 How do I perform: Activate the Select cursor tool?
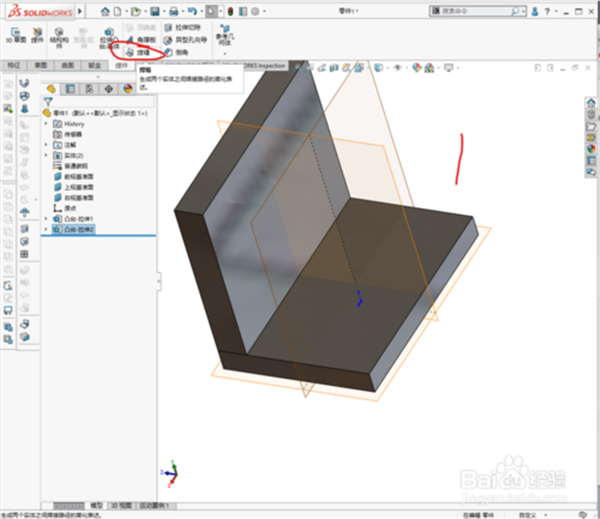pyautogui.click(x=211, y=11)
